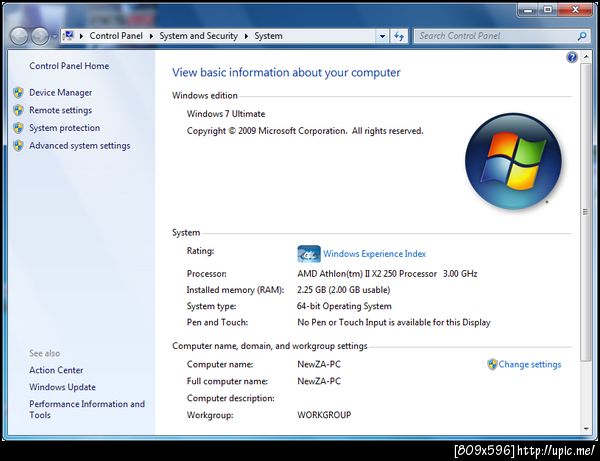Open Action Center under See also

click(56, 370)
